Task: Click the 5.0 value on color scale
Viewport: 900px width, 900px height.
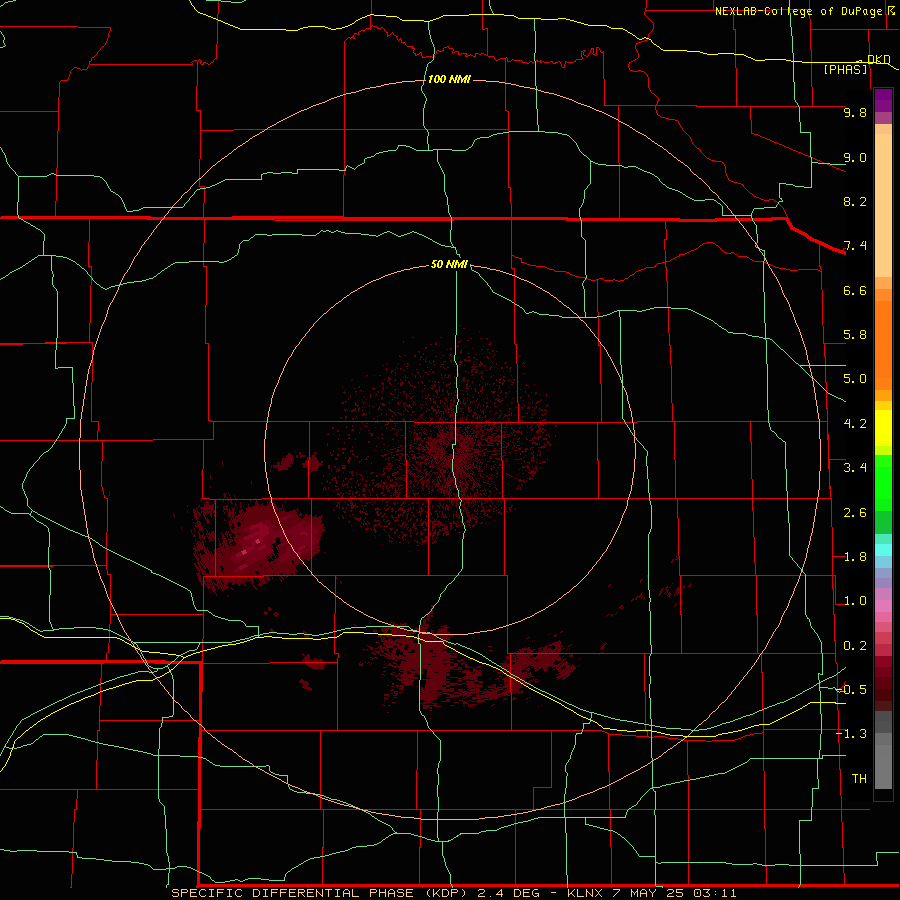Action: pyautogui.click(x=855, y=379)
